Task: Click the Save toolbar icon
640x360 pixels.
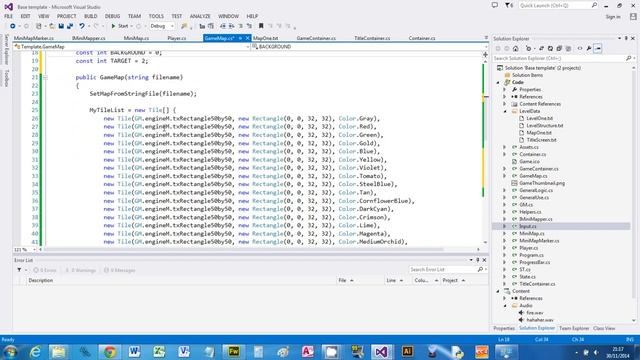Action: tap(61, 26)
